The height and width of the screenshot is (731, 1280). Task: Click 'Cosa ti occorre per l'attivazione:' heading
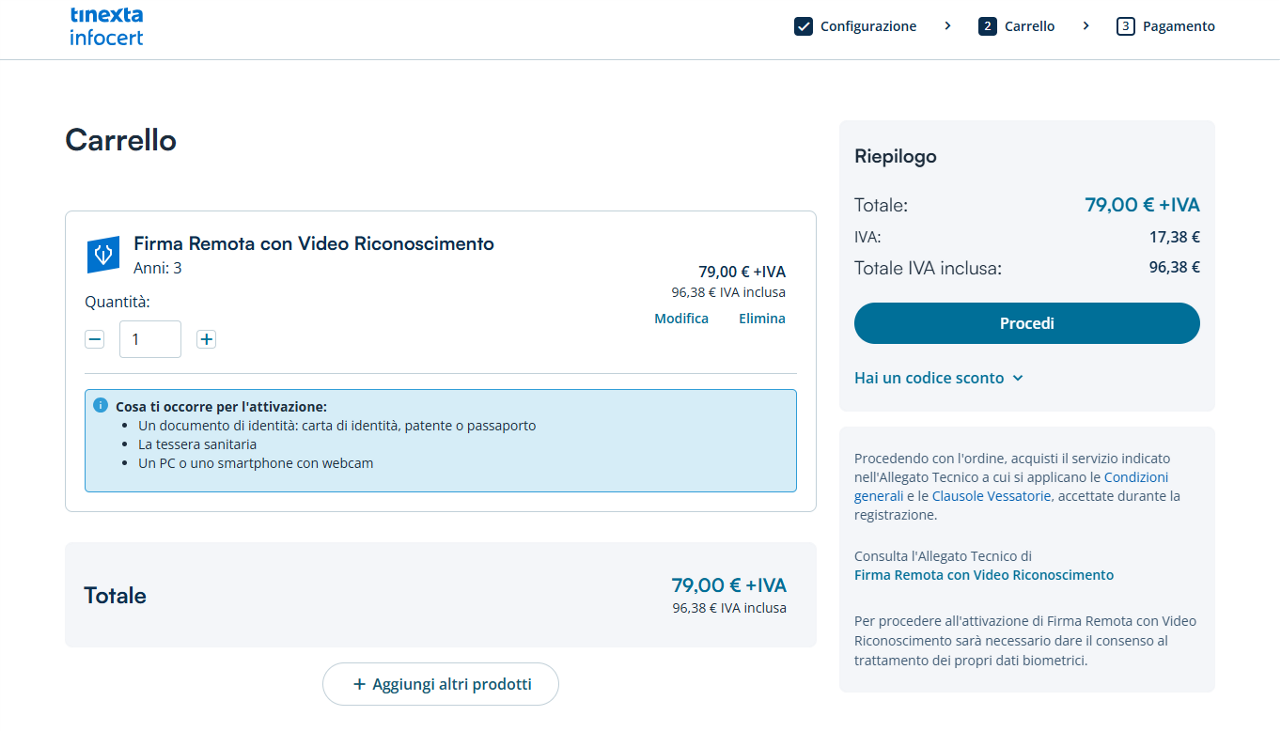(x=221, y=406)
